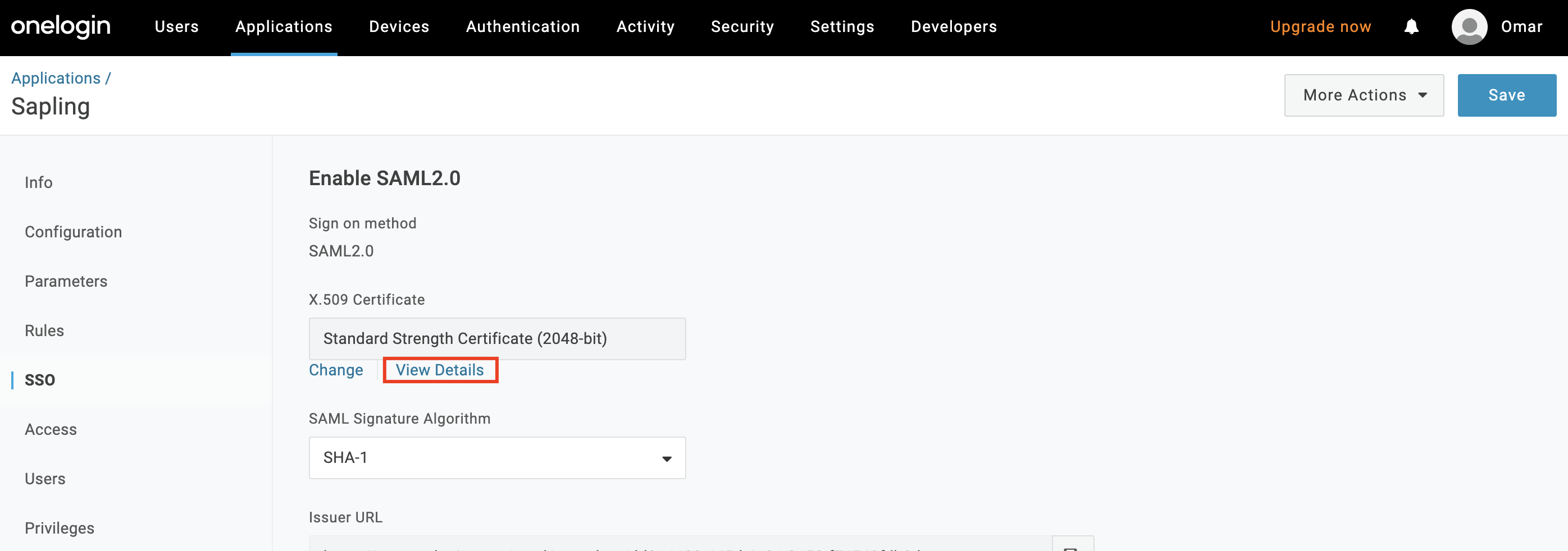Image resolution: width=1568 pixels, height=551 pixels.
Task: Click the Change certificate link
Action: 335,370
